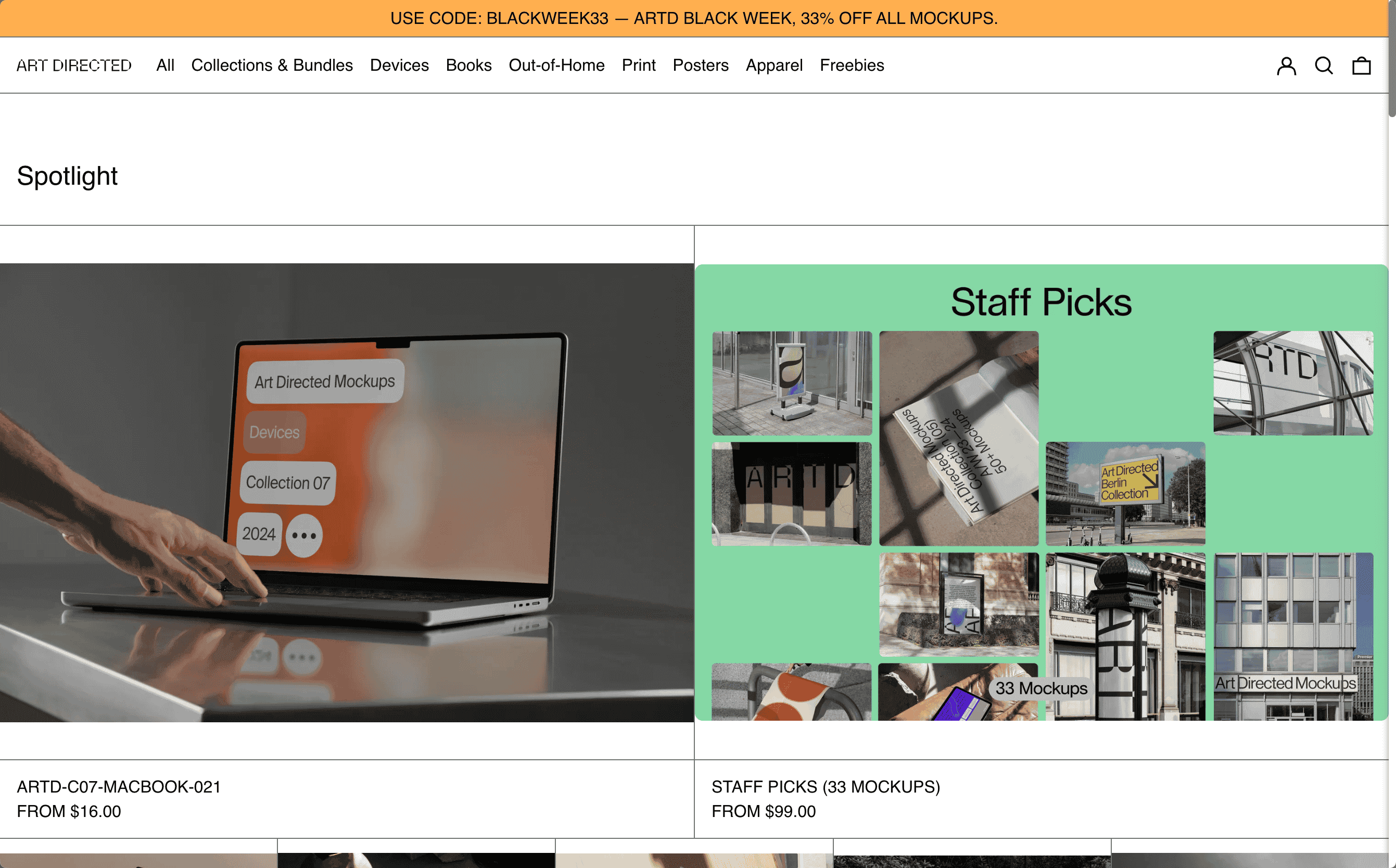
Task: Open Collections & Bundles menu
Action: pos(272,66)
